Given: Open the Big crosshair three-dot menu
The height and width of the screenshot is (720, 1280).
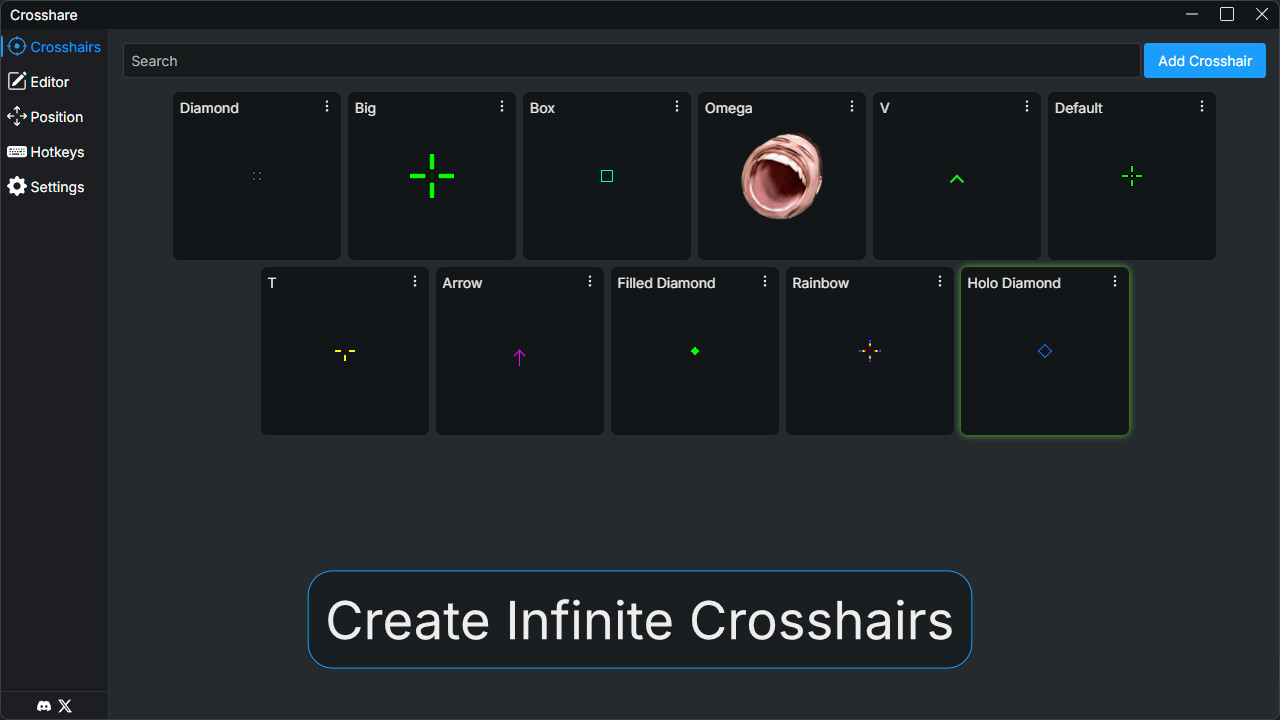Looking at the screenshot, I should [502, 106].
